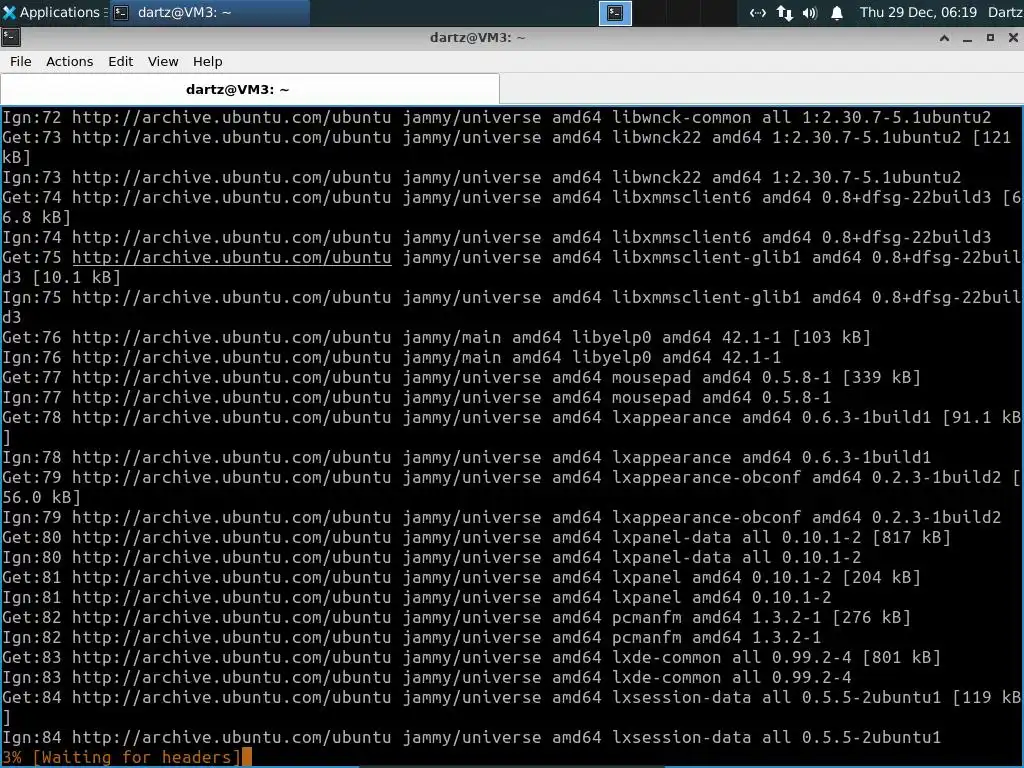Open the View menu

point(163,61)
